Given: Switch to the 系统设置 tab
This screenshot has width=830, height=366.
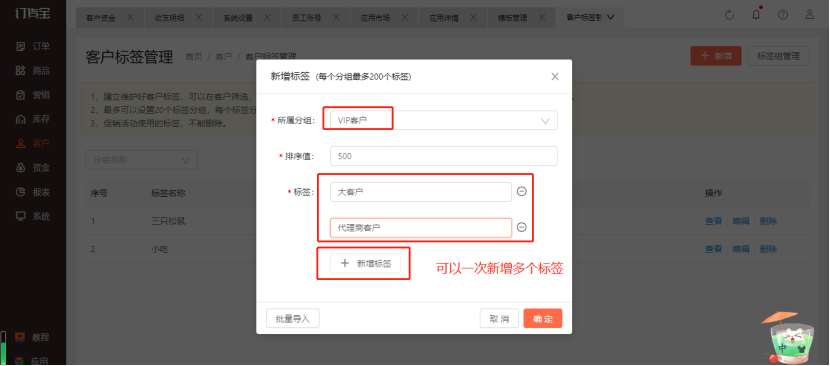Looking at the screenshot, I should [246, 17].
